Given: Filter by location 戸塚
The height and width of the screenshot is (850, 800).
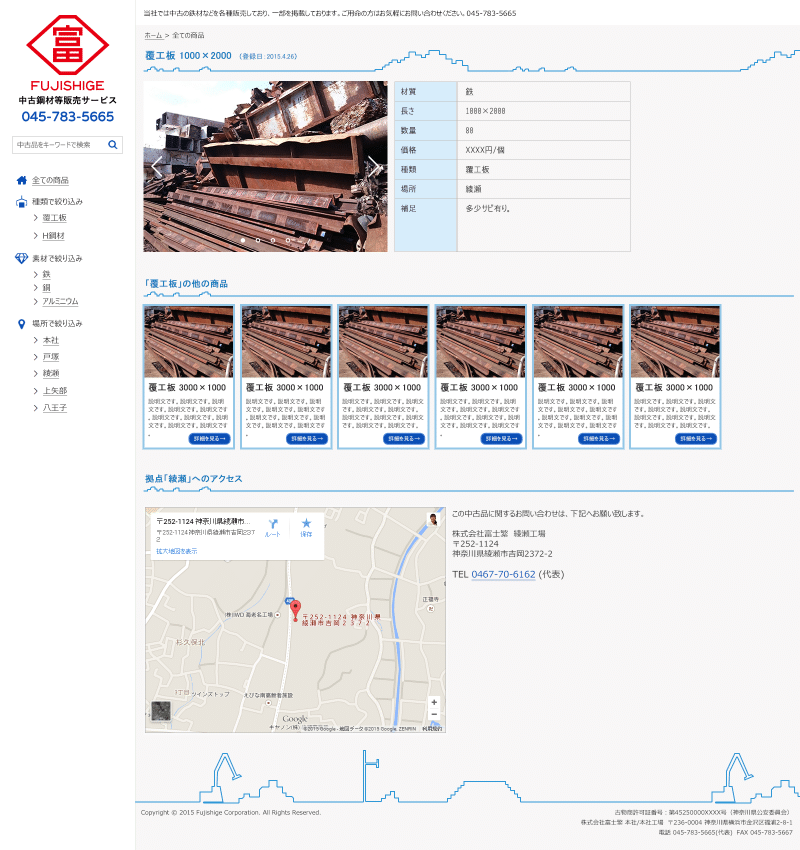Looking at the screenshot, I should 50,357.
